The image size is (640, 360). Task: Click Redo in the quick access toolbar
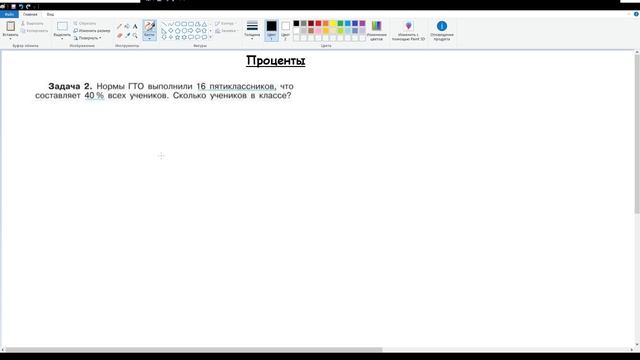pos(28,7)
